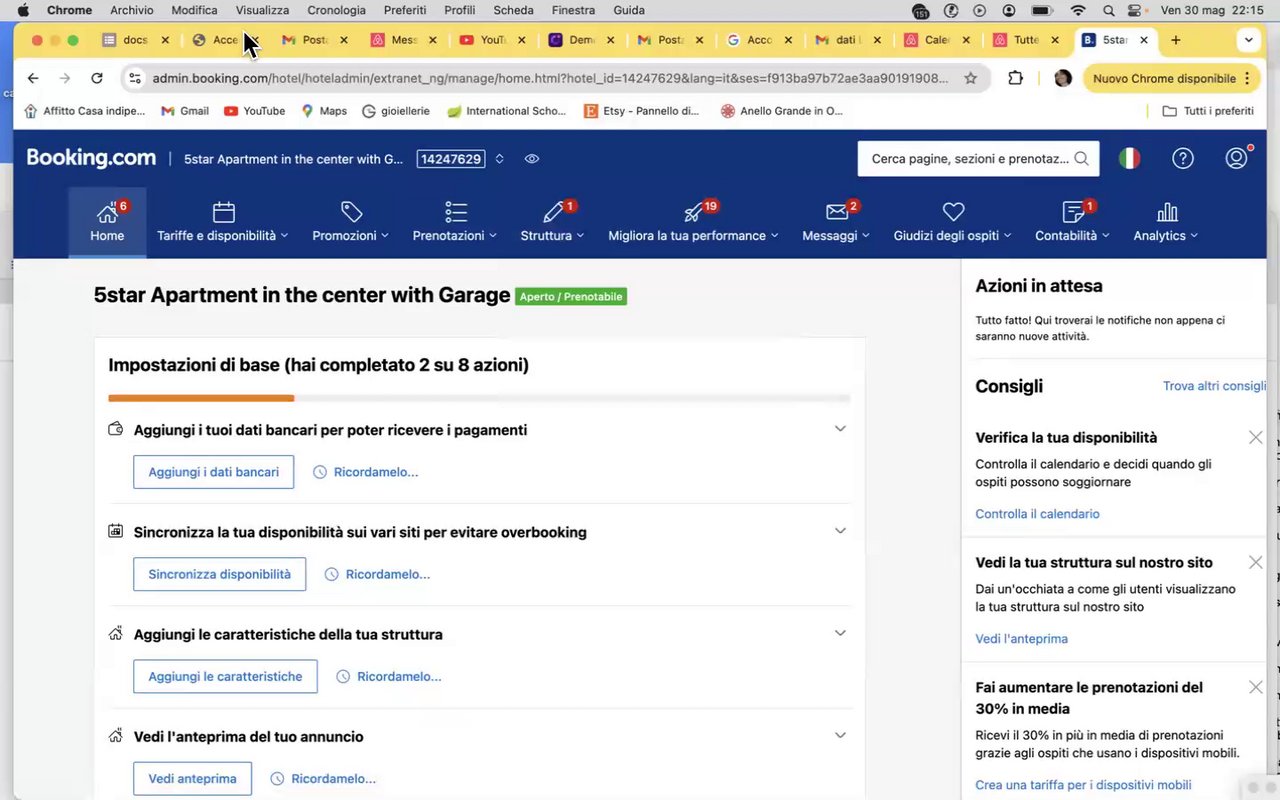Reload the page in Chrome
This screenshot has width=1280, height=800.
coord(96,78)
